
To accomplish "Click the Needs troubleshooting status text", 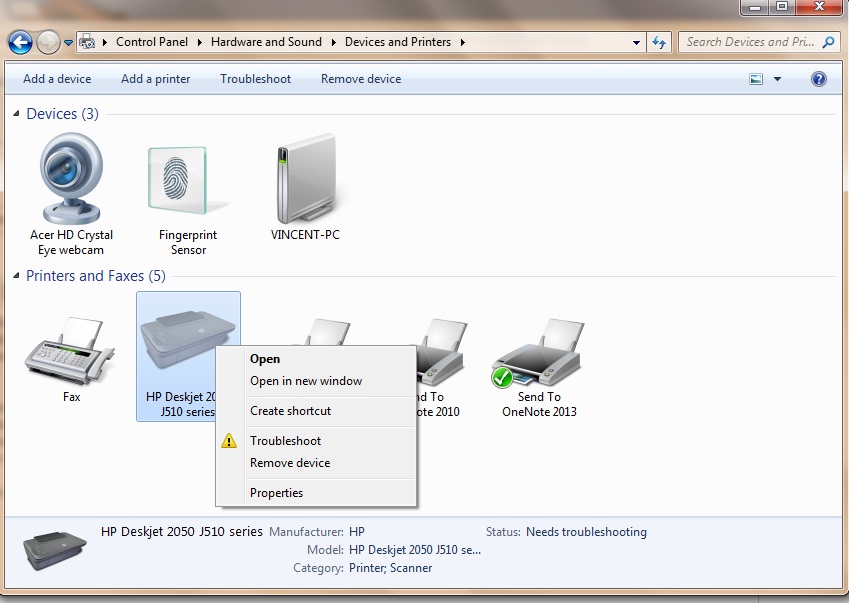I will click(586, 532).
